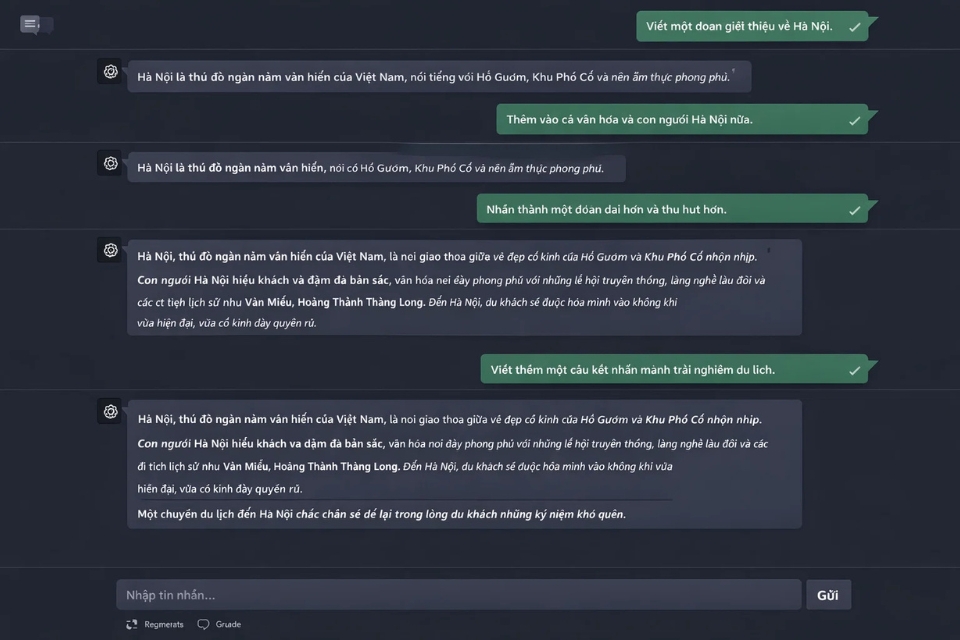Screen dimensions: 960x640
Task: Open the conversations list icon
Action: [30, 24]
